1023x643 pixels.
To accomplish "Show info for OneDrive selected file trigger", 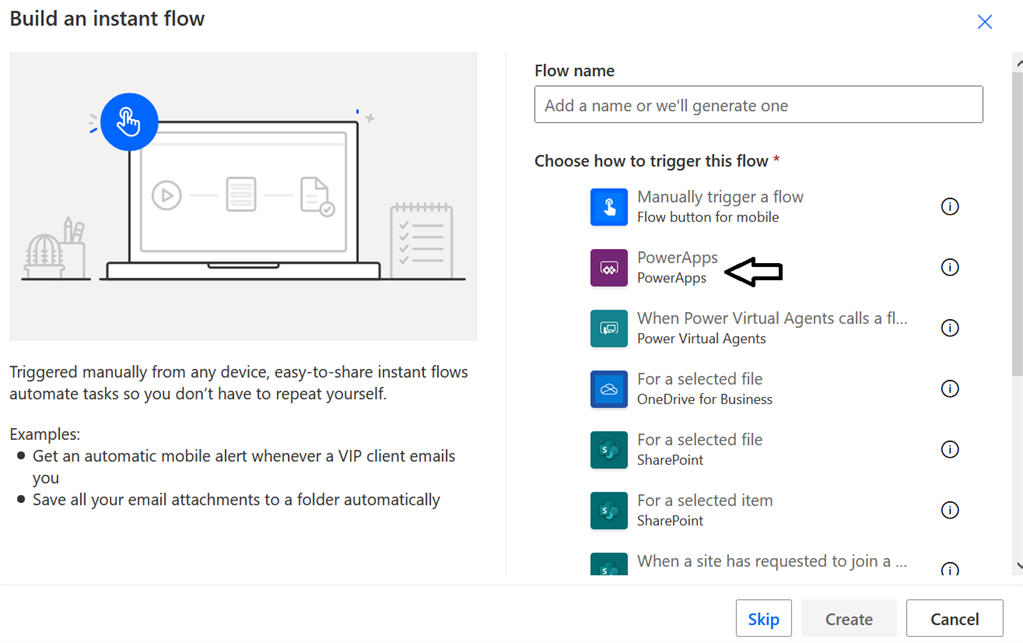I will (950, 388).
